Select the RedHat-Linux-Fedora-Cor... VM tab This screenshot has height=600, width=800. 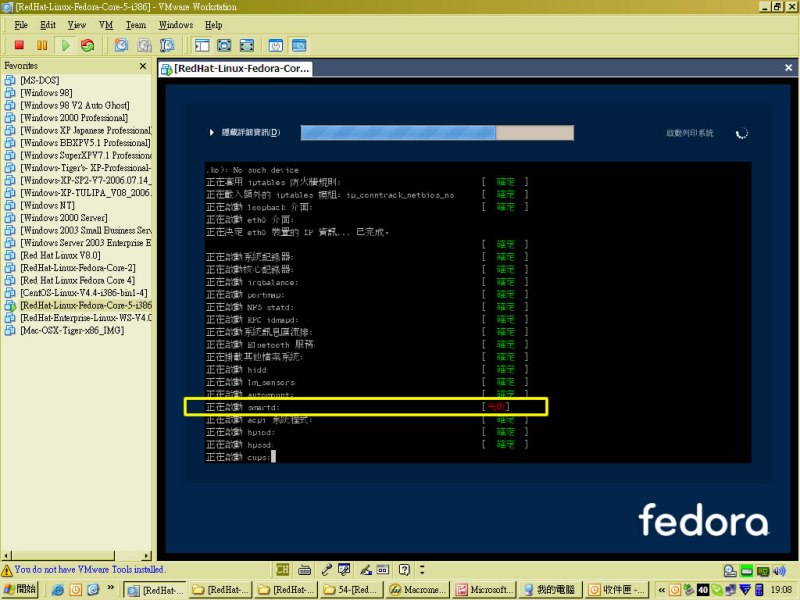(235, 68)
